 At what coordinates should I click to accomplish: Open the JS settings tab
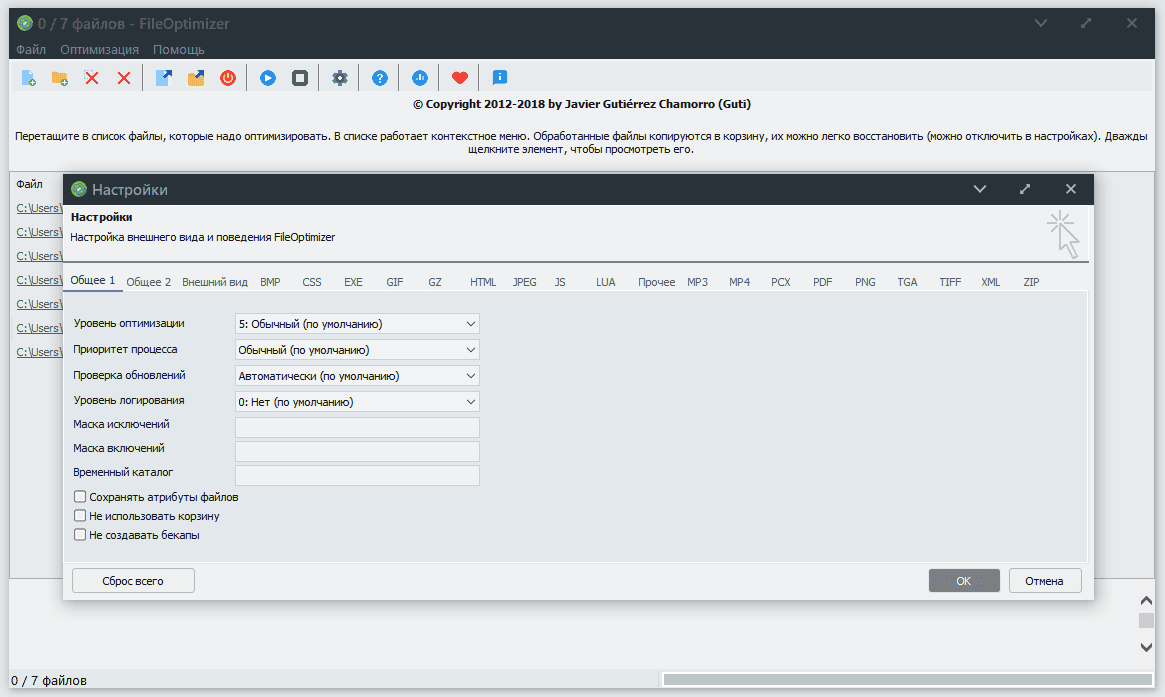coord(560,282)
